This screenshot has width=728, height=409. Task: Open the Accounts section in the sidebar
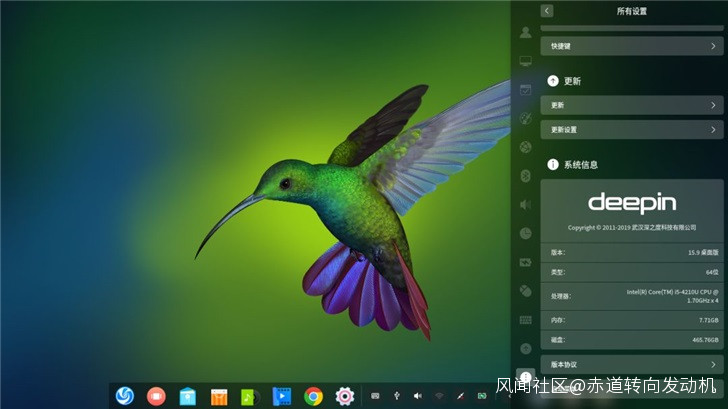526,32
